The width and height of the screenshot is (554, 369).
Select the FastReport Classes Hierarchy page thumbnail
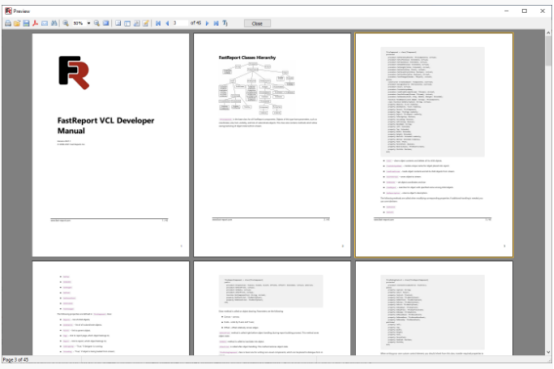coord(272,145)
